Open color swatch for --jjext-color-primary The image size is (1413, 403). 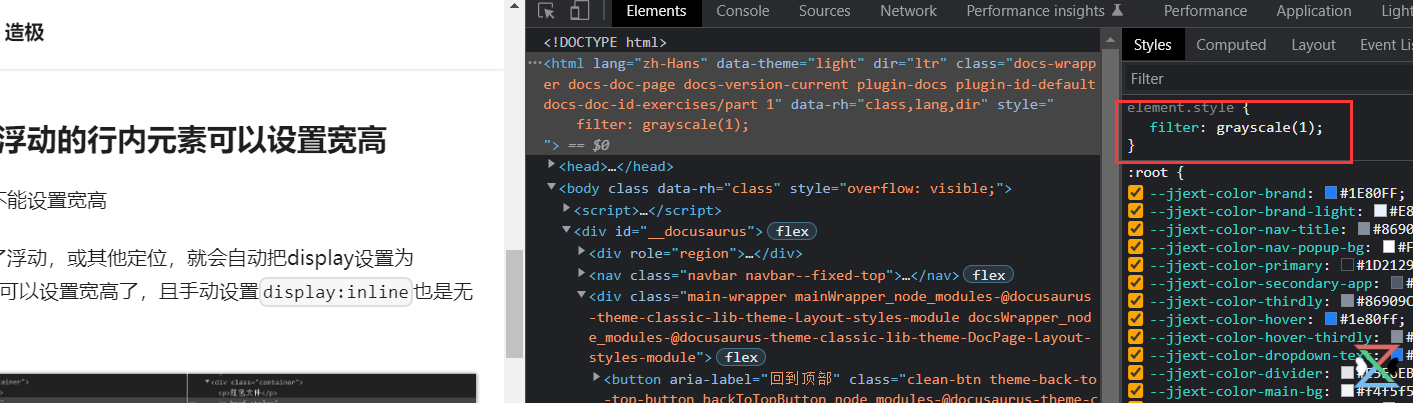click(1347, 265)
